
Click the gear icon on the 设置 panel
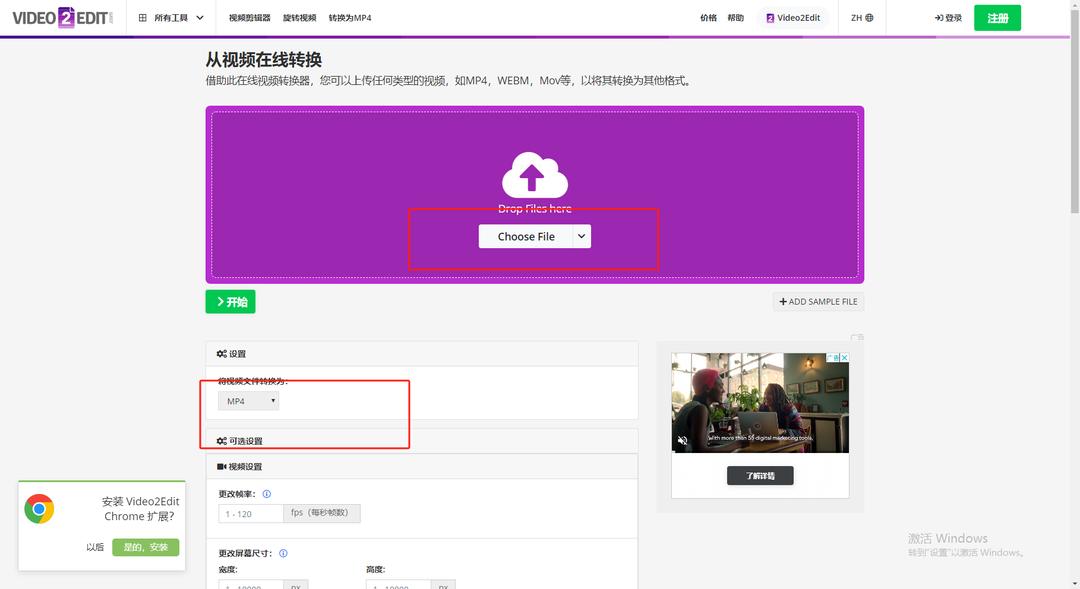(x=222, y=353)
